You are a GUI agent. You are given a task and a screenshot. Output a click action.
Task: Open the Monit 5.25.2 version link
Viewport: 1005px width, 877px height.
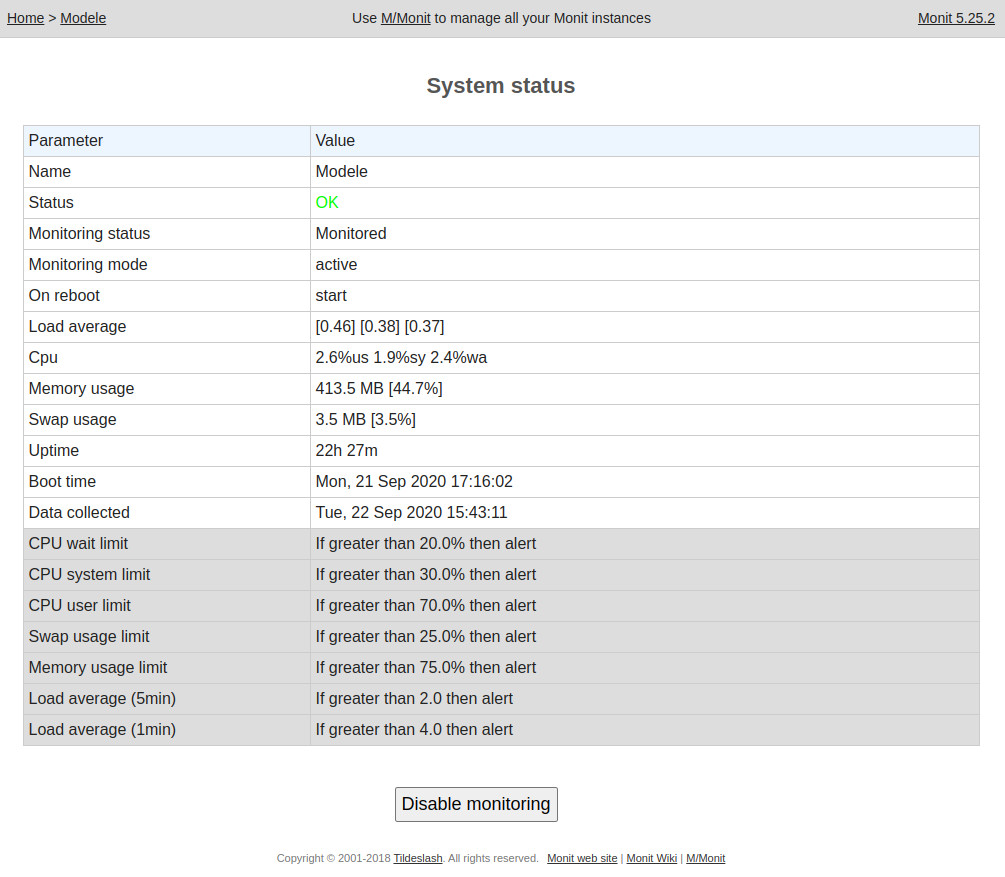[x=956, y=18]
